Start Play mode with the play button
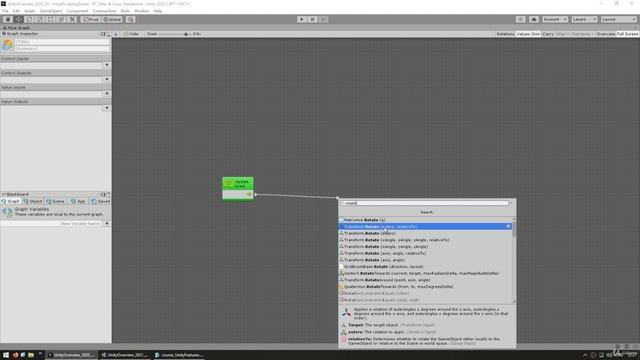The width and height of the screenshot is (640, 360). 302,19
